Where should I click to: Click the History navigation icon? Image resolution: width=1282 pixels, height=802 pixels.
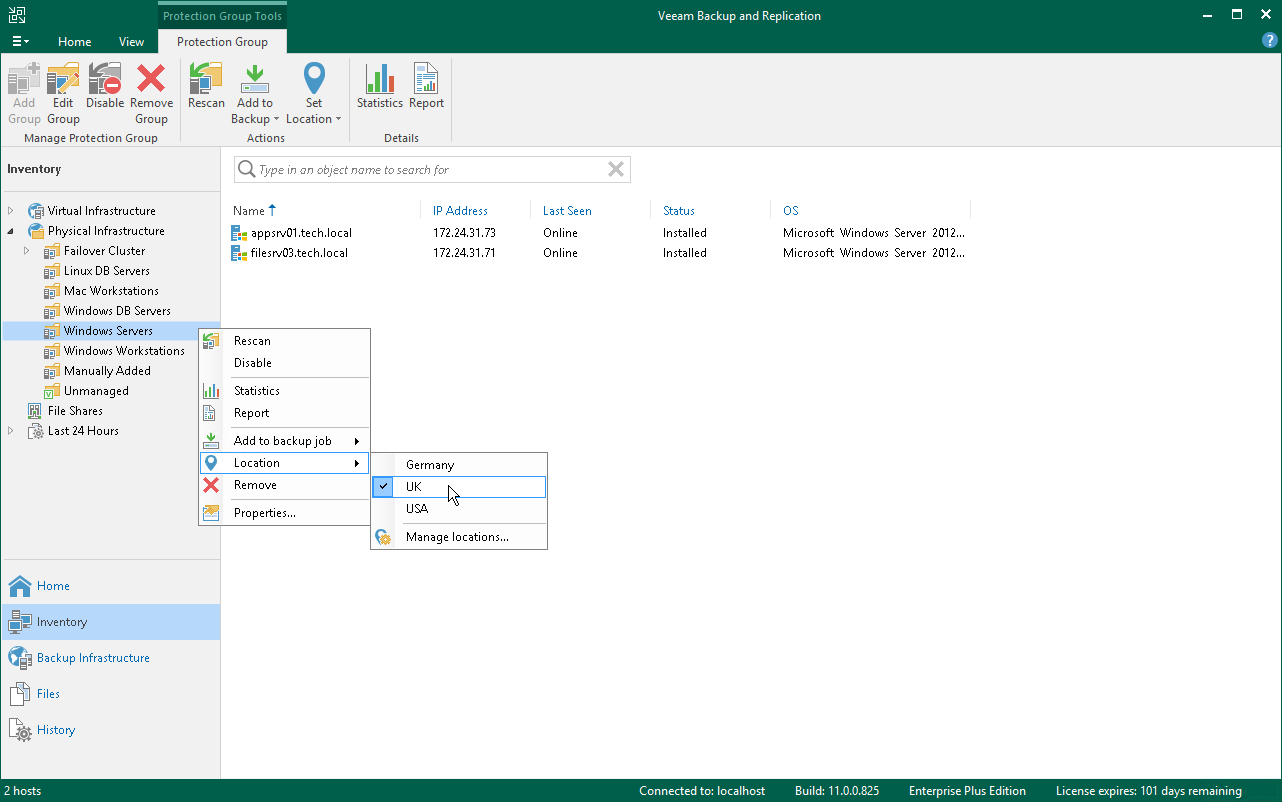[x=20, y=730]
